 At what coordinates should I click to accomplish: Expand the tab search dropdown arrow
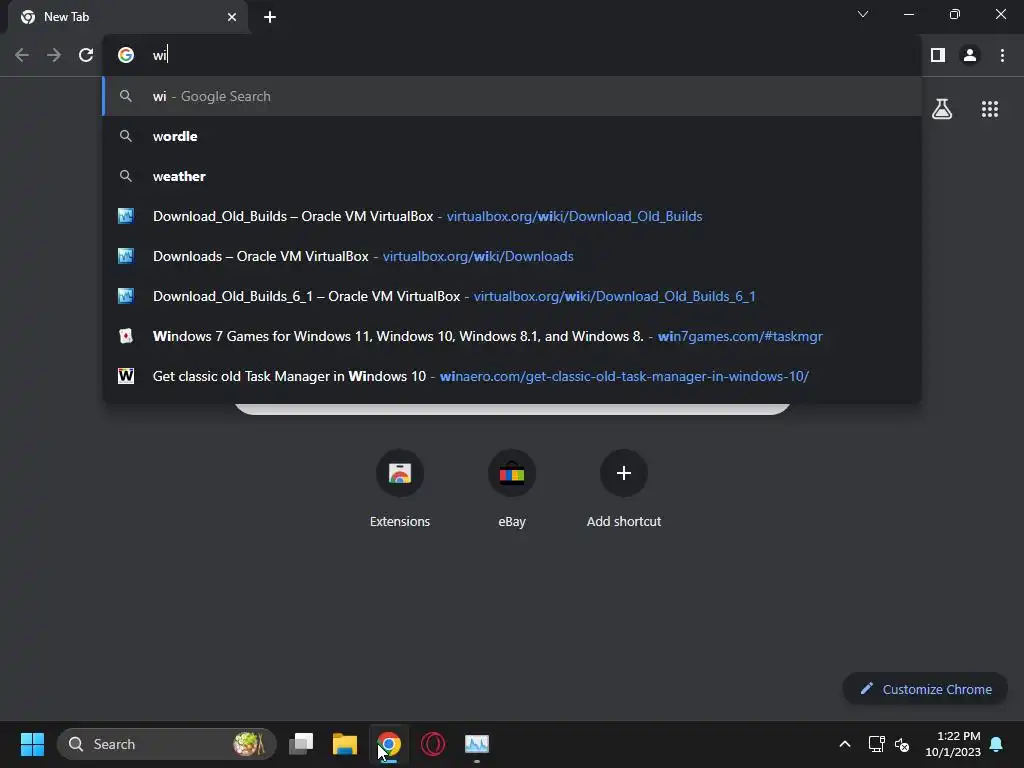863,14
